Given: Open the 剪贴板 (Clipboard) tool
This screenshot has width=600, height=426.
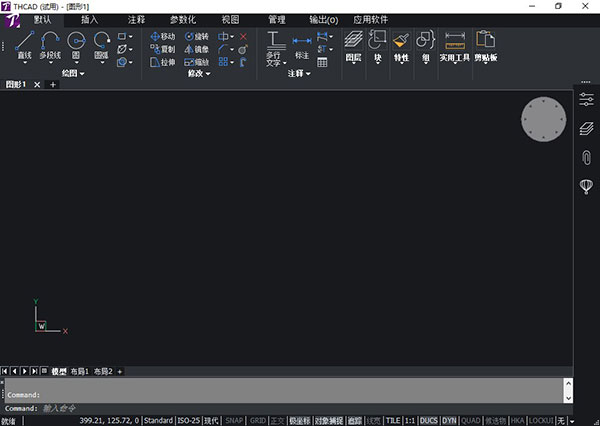Looking at the screenshot, I should (486, 45).
